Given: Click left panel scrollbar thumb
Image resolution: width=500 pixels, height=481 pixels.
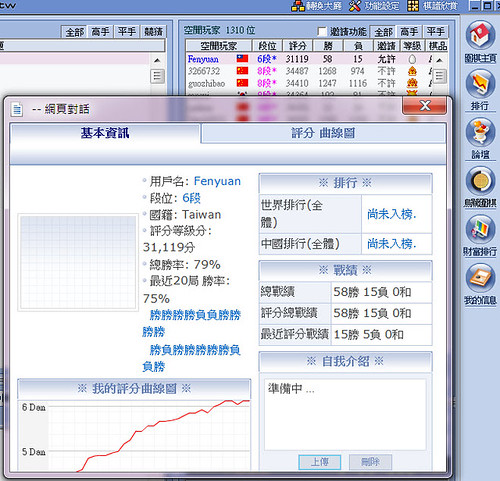Looking at the screenshot, I should [157, 76].
